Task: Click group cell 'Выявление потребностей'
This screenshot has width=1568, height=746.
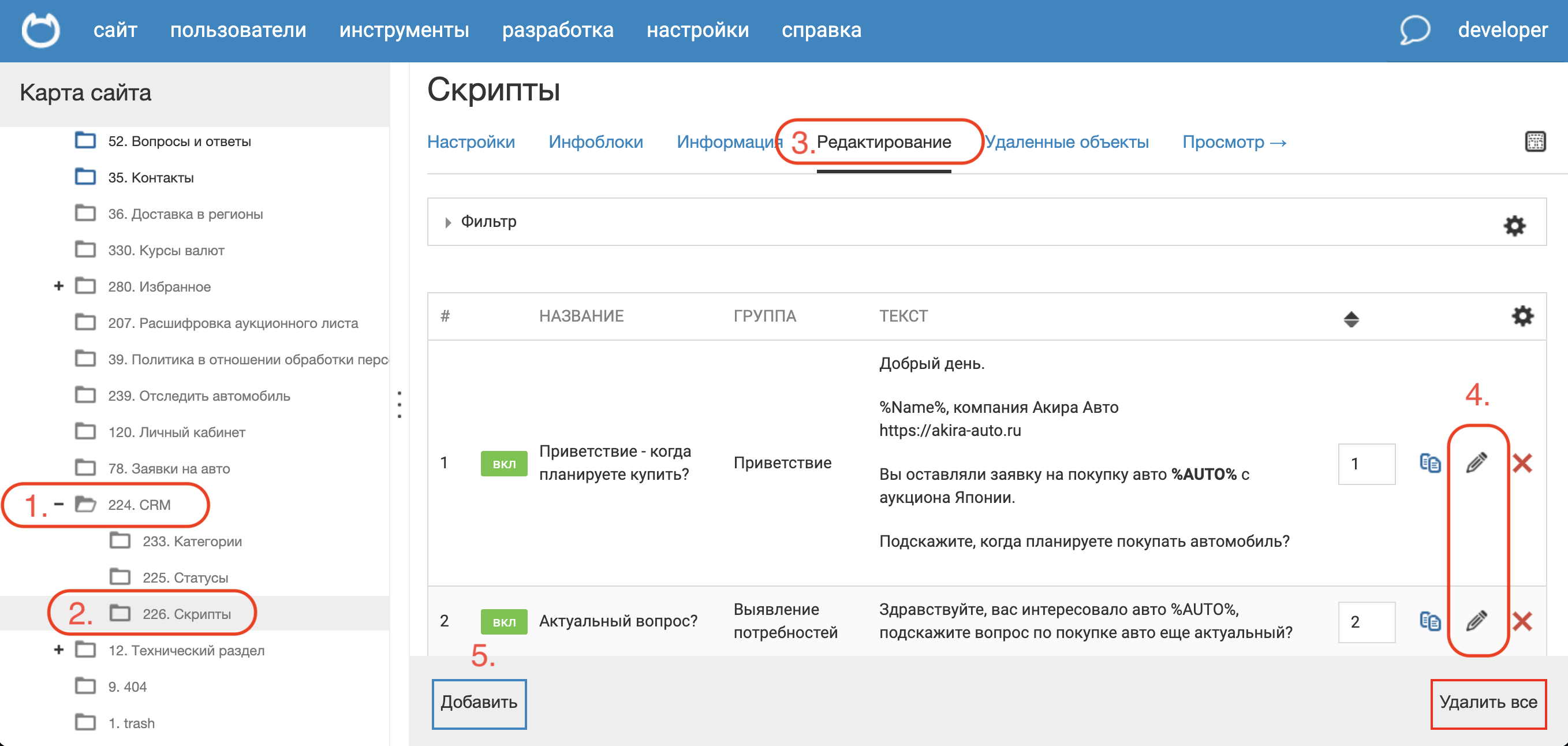Action: 785,621
